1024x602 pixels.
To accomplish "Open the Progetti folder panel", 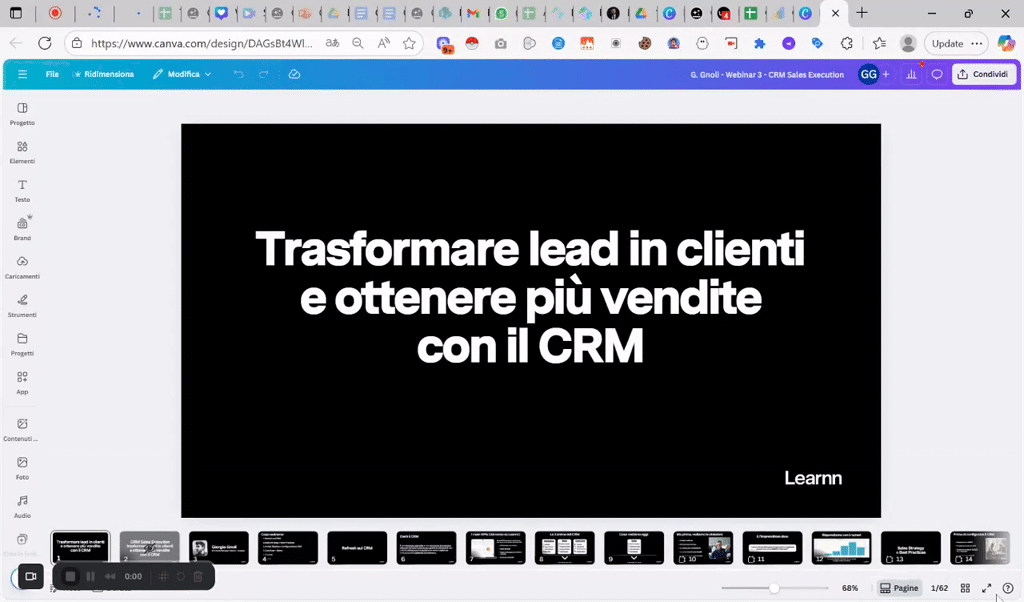I will [22, 345].
